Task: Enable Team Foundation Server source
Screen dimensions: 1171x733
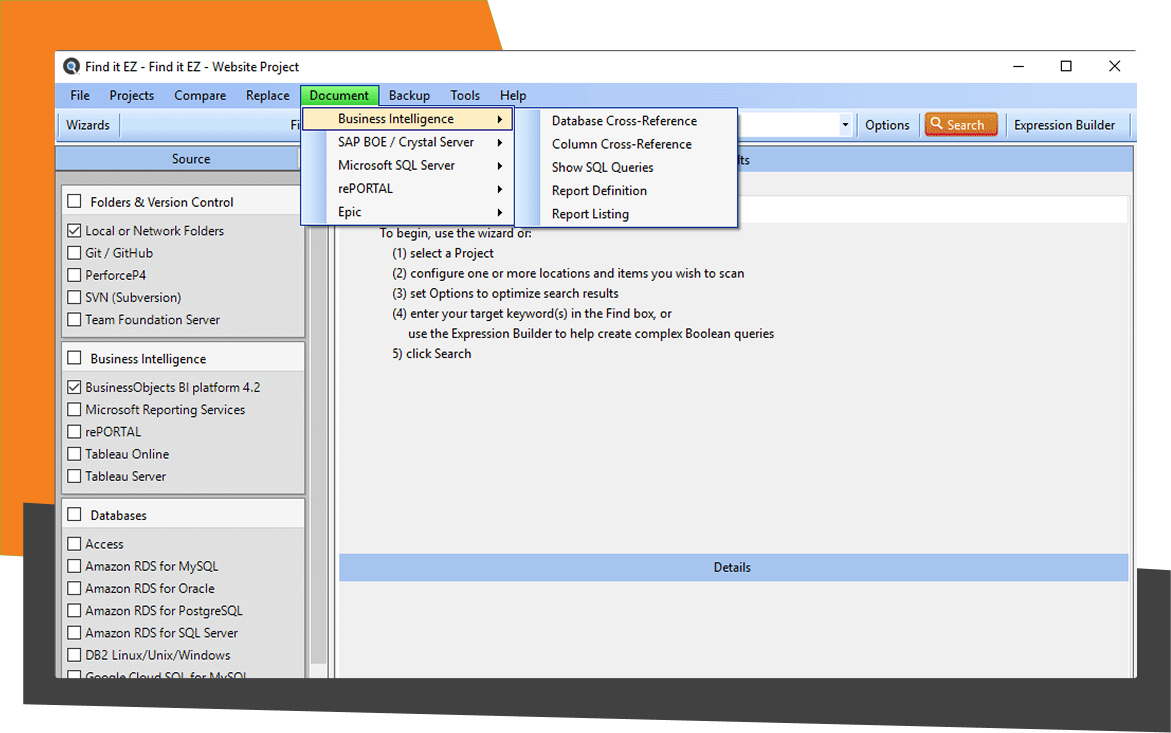Action: (74, 319)
